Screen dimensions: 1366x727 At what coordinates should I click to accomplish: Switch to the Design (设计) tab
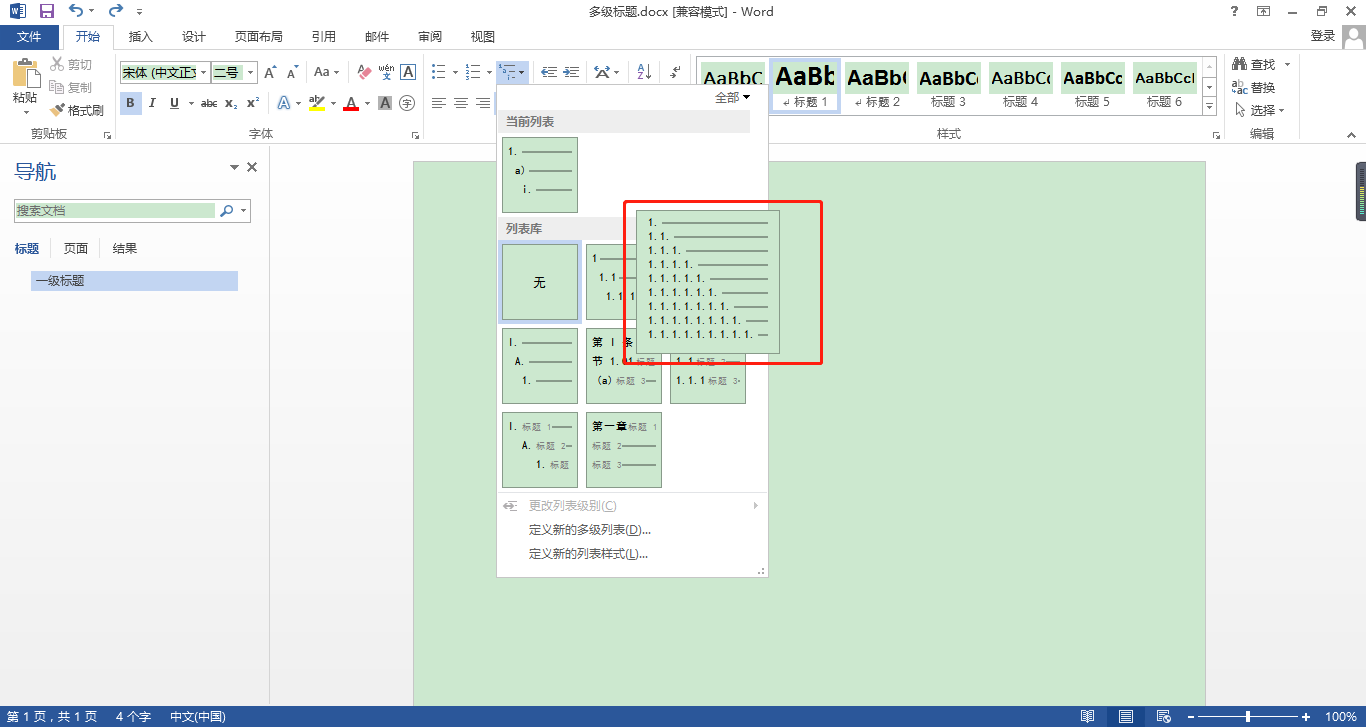pyautogui.click(x=194, y=36)
